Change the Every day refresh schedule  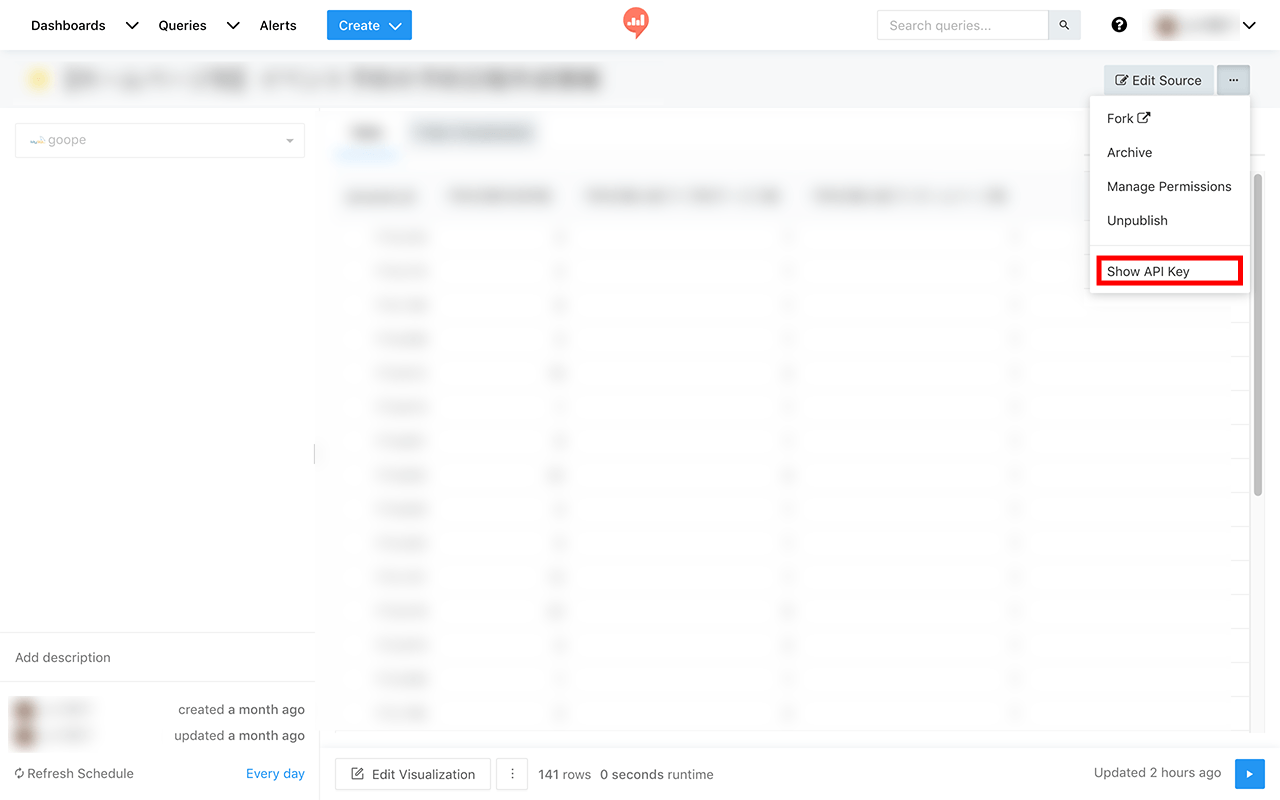pos(275,773)
